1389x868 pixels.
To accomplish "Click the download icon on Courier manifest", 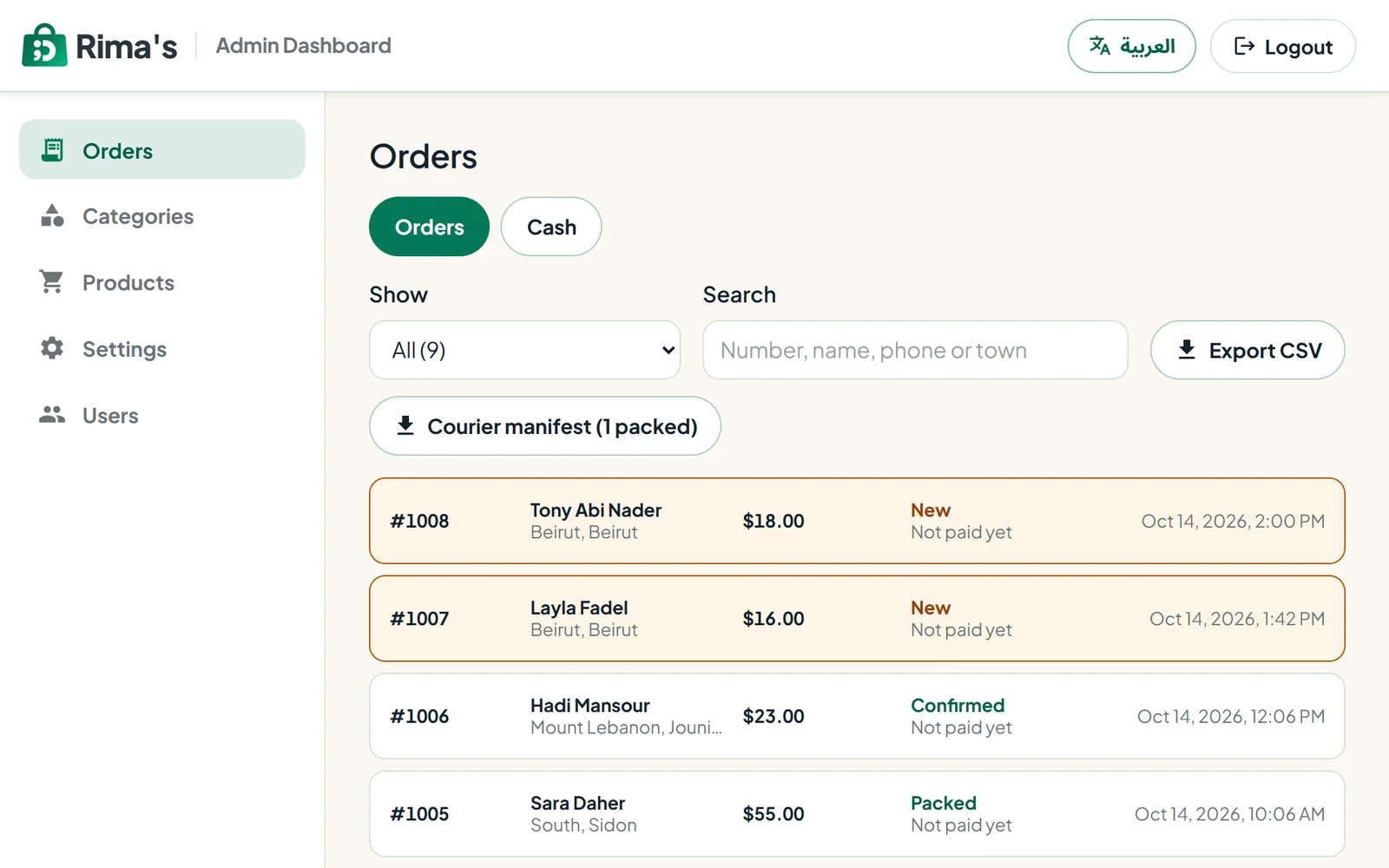I will point(405,425).
